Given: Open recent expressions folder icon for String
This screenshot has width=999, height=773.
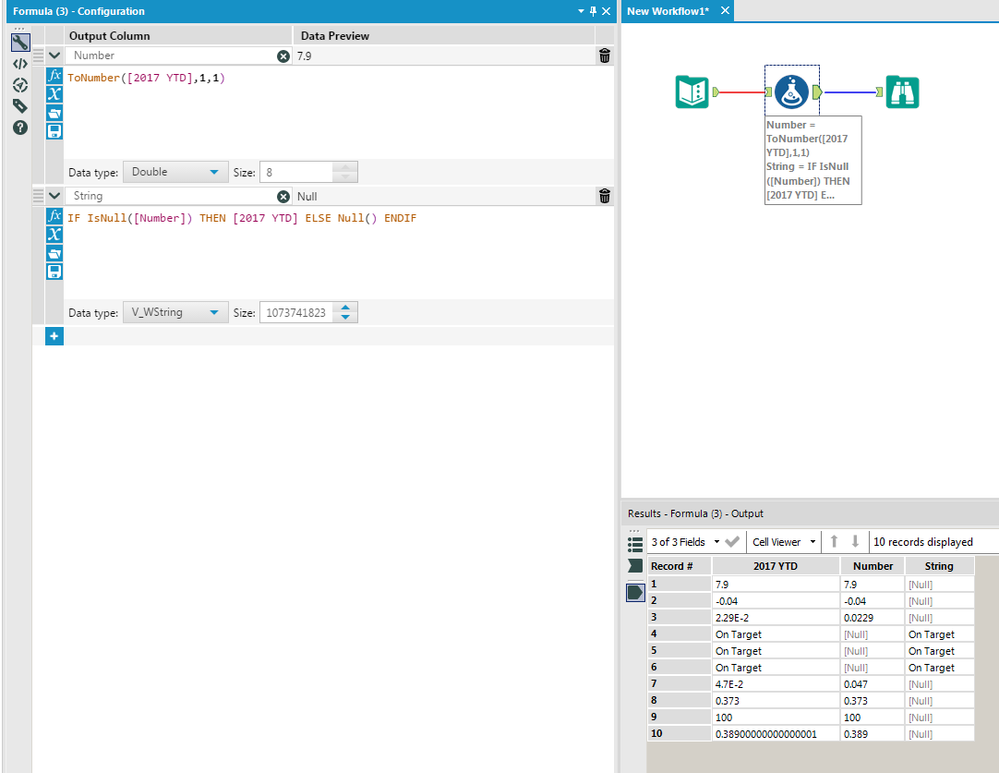Looking at the screenshot, I should coord(54,253).
